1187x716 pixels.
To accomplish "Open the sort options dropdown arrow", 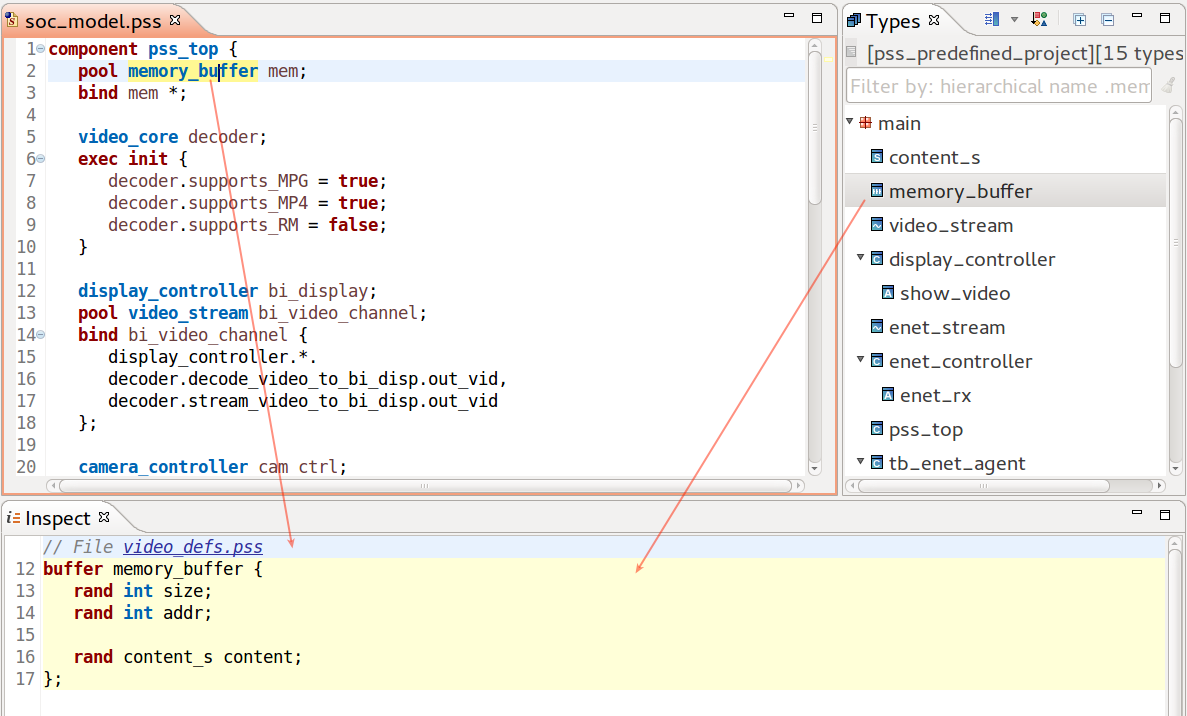I will click(1015, 19).
